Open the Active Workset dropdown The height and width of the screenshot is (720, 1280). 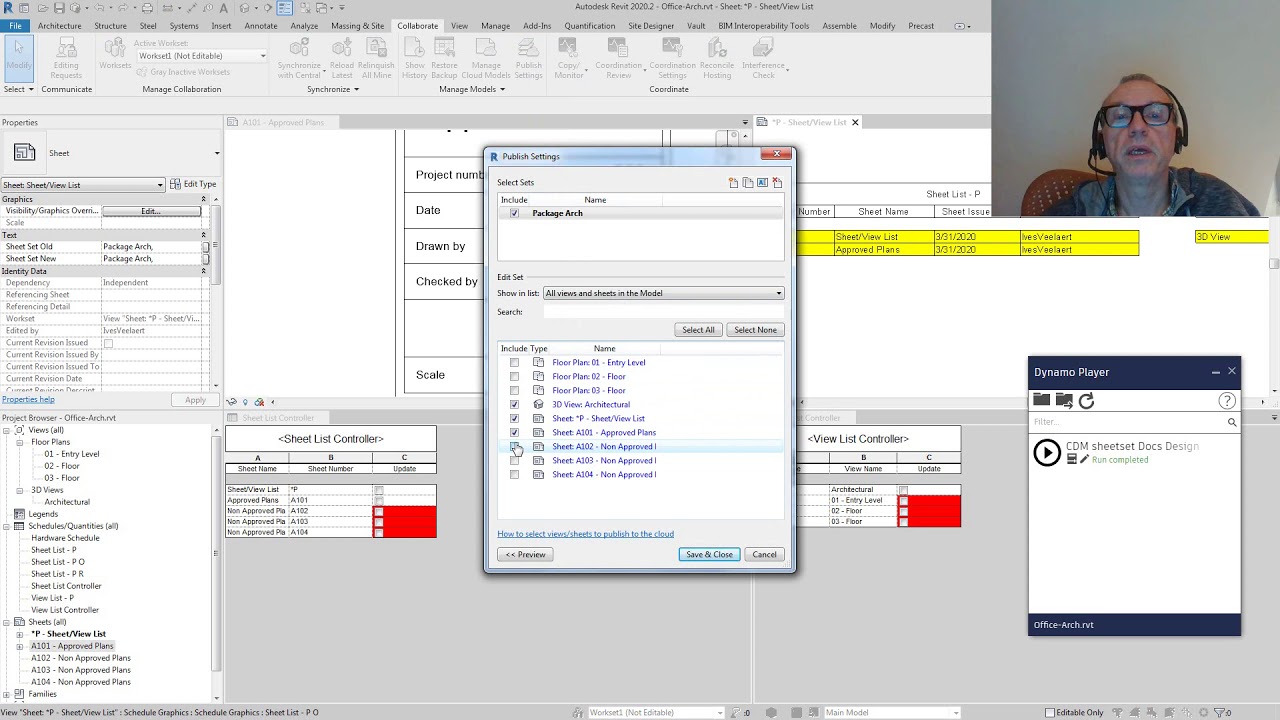click(202, 56)
